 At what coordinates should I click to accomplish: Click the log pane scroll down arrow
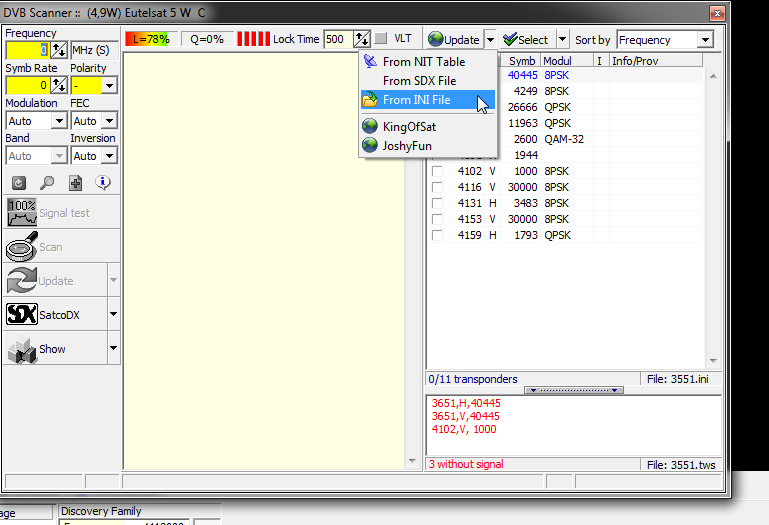(412, 461)
